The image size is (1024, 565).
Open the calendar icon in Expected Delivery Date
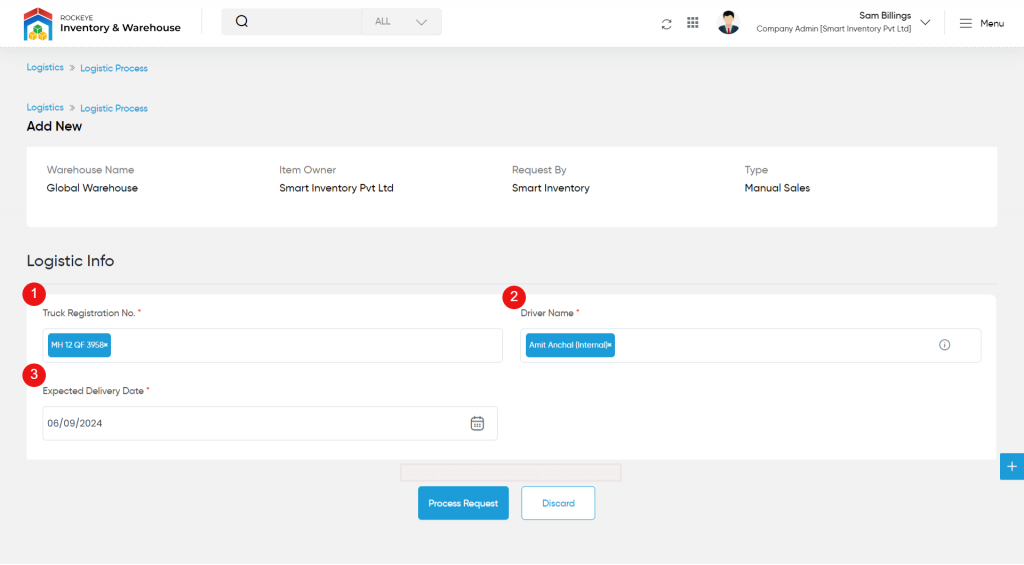[x=477, y=423]
